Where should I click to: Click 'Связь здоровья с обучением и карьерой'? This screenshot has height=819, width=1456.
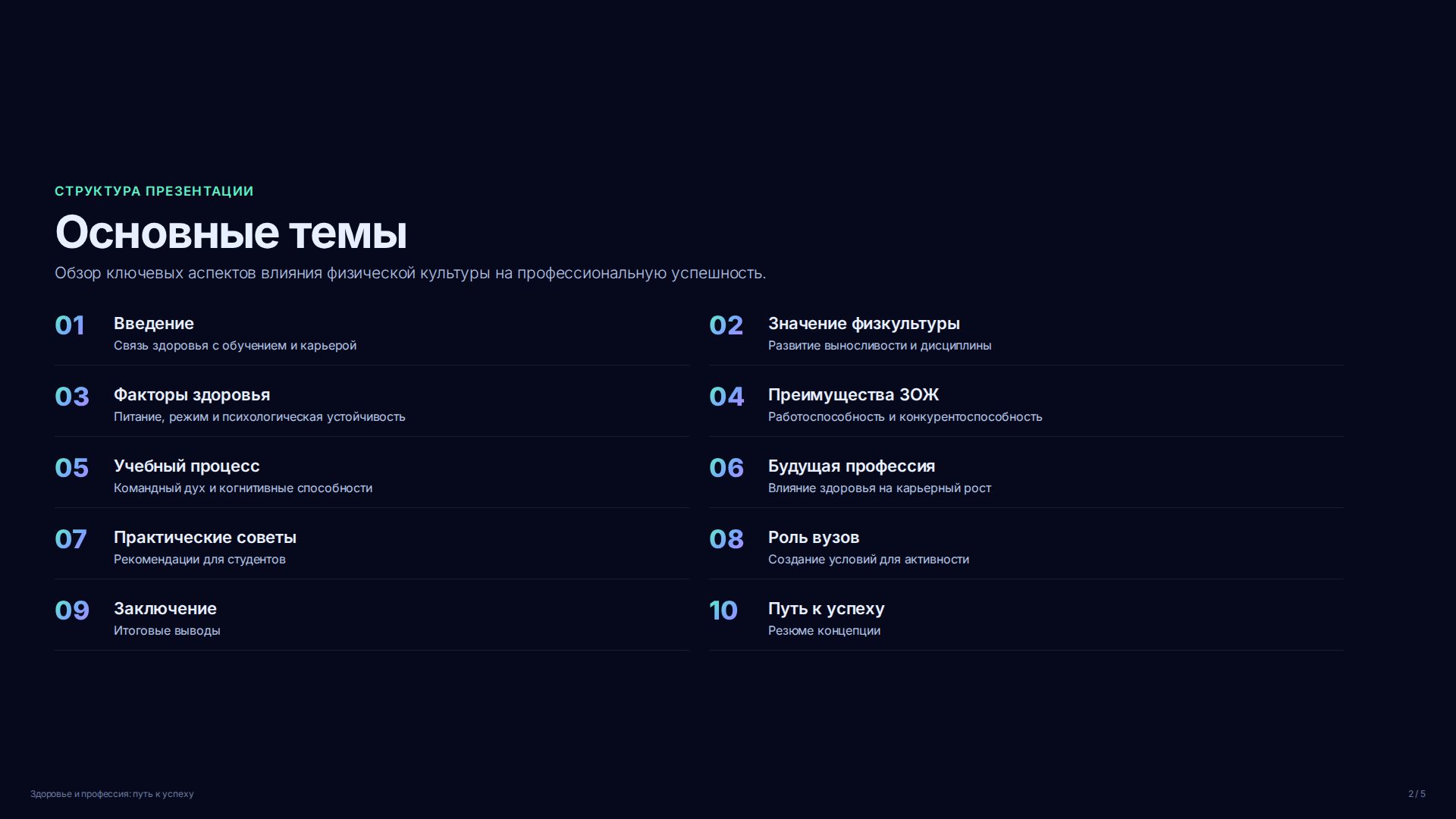[x=235, y=346]
